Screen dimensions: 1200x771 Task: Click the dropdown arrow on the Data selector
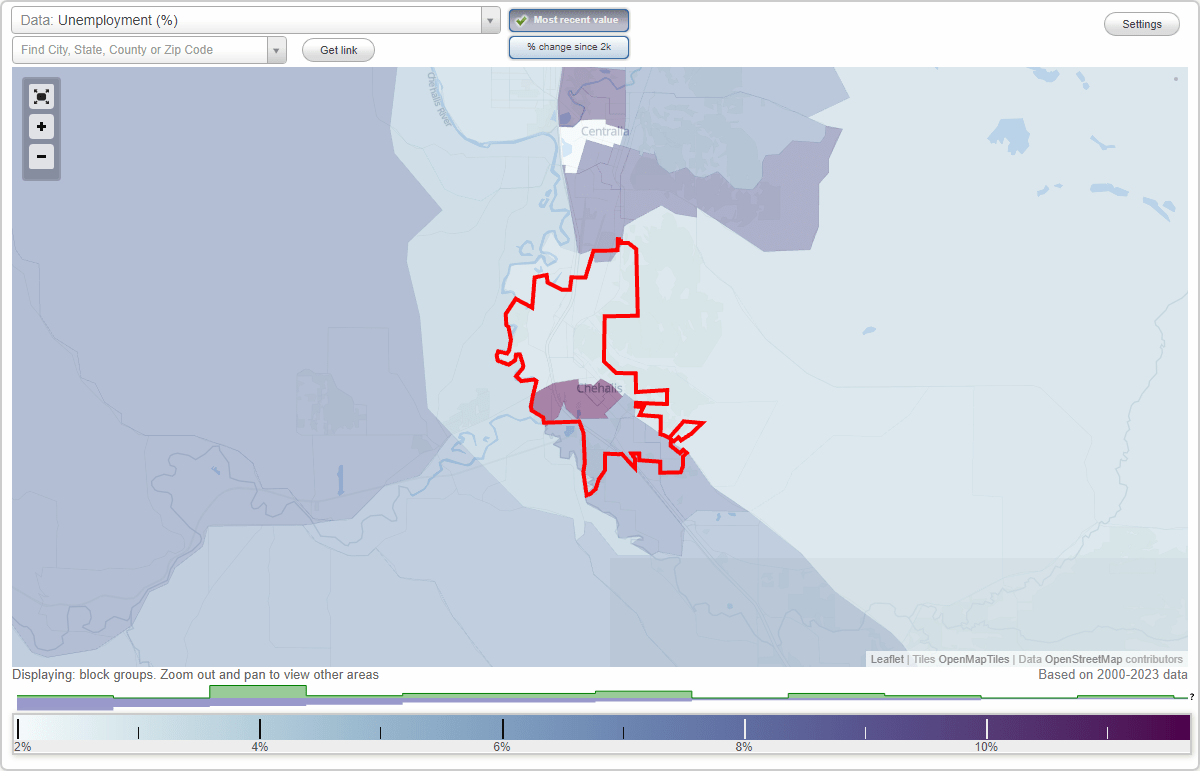click(489, 20)
